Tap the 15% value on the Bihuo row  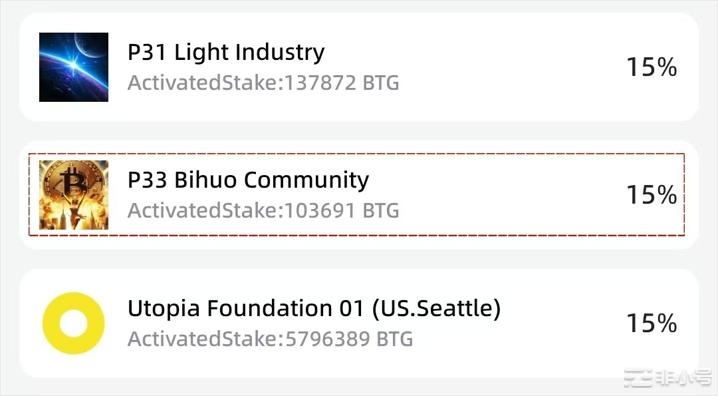pos(652,195)
